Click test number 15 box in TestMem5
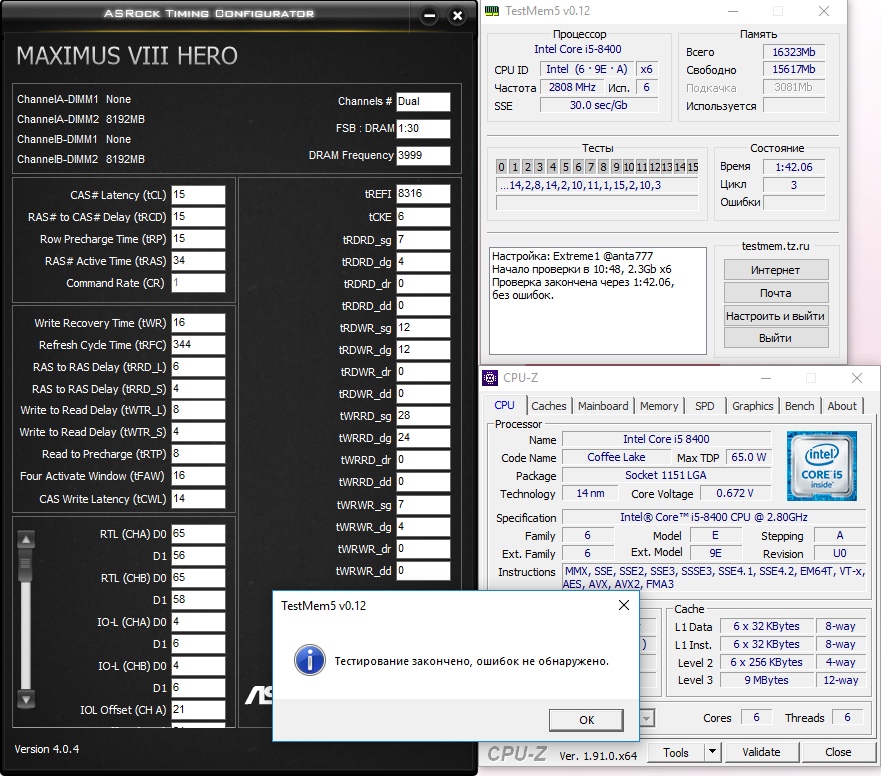The height and width of the screenshot is (776, 881). point(693,166)
